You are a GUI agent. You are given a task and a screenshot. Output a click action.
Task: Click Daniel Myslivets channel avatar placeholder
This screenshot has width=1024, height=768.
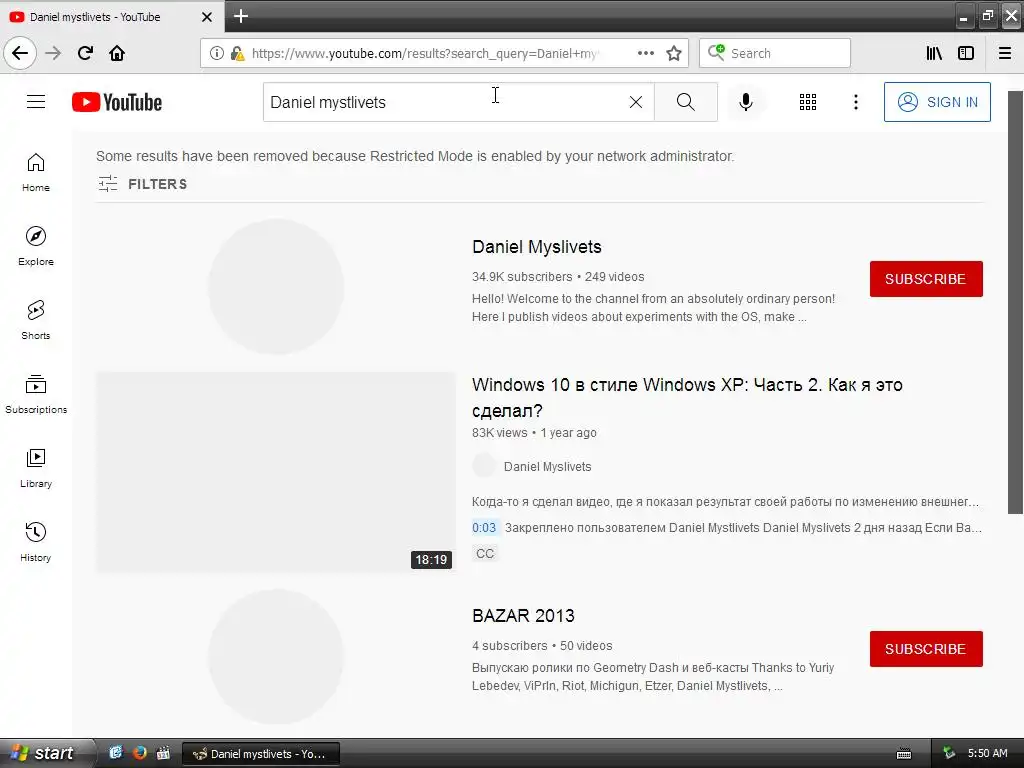click(x=276, y=286)
